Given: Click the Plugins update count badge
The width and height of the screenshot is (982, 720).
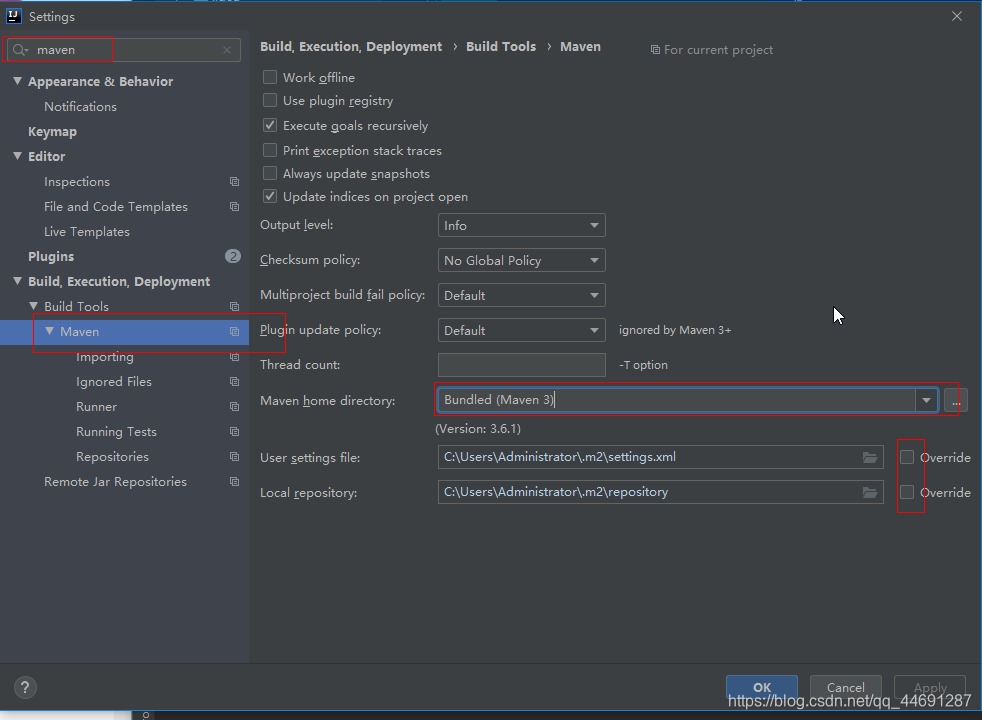Looking at the screenshot, I should coord(233,256).
